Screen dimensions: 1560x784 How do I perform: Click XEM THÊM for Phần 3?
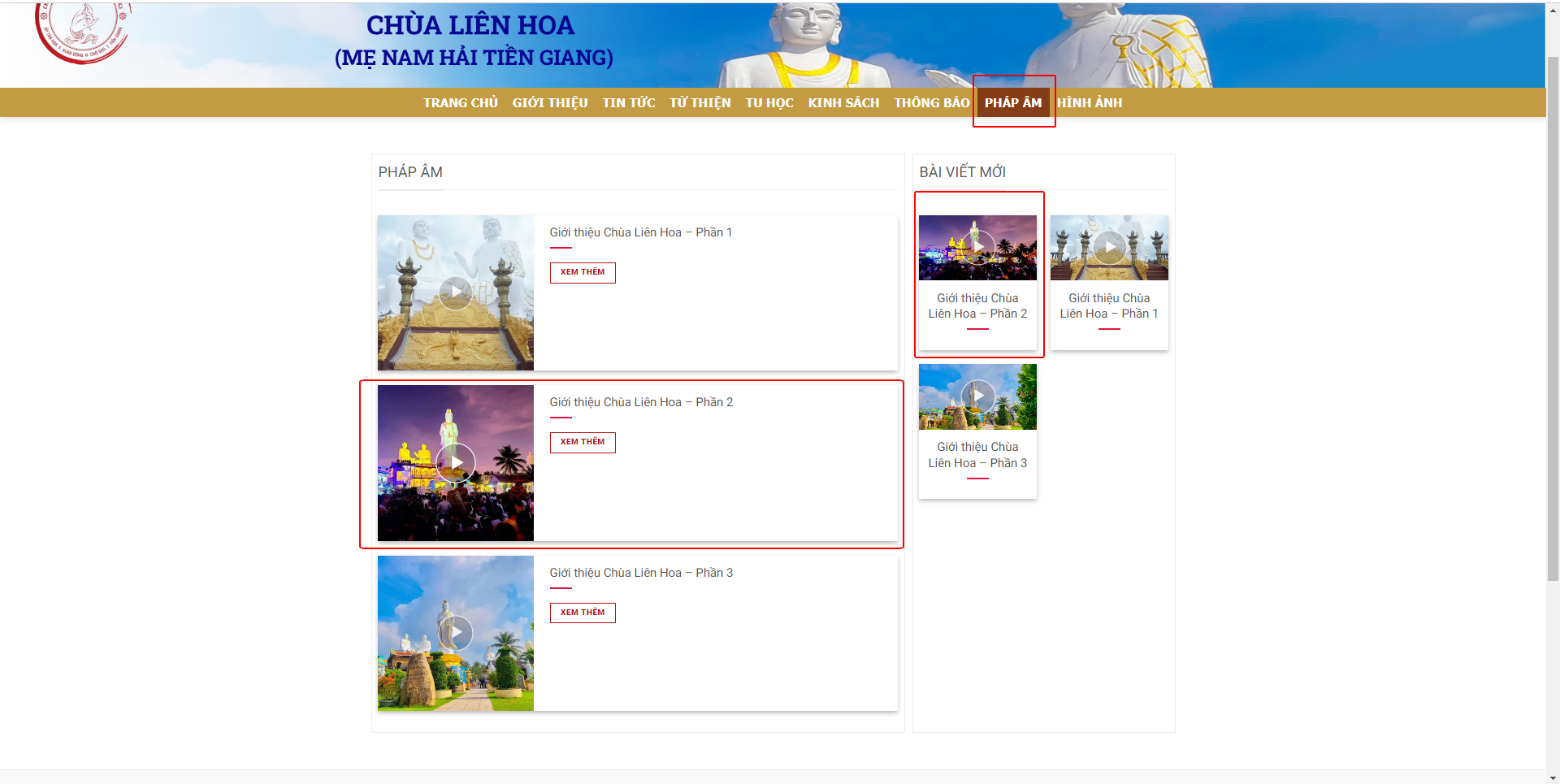(583, 613)
